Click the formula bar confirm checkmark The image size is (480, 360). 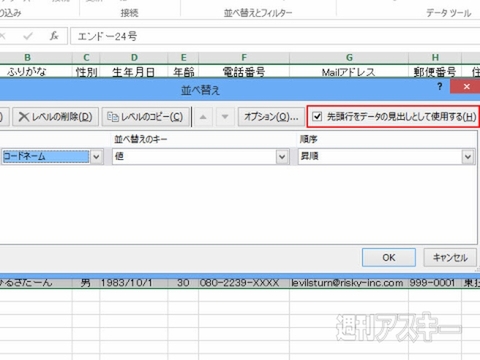[28, 36]
